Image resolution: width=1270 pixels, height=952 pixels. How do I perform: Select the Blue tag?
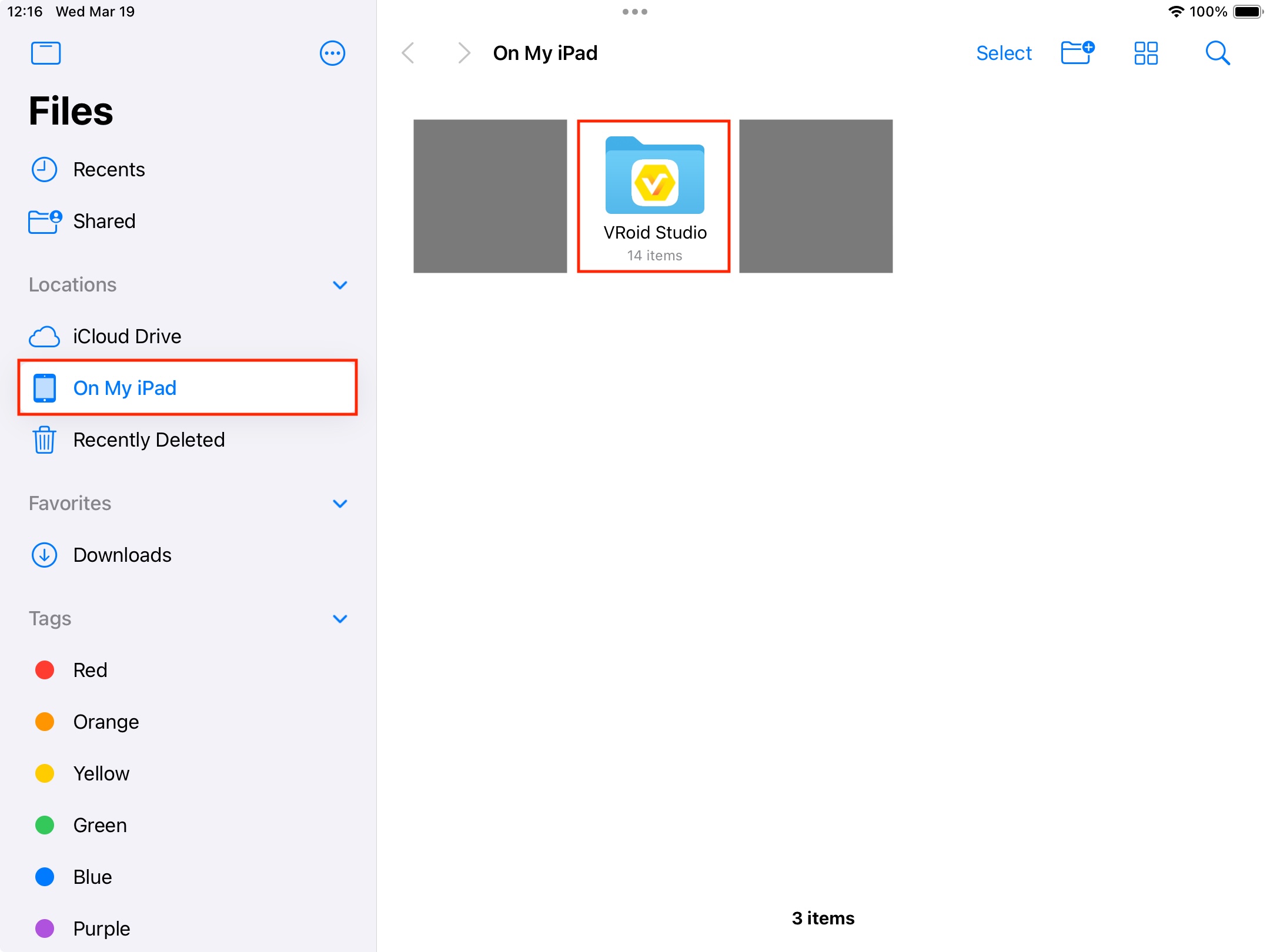(x=188, y=877)
